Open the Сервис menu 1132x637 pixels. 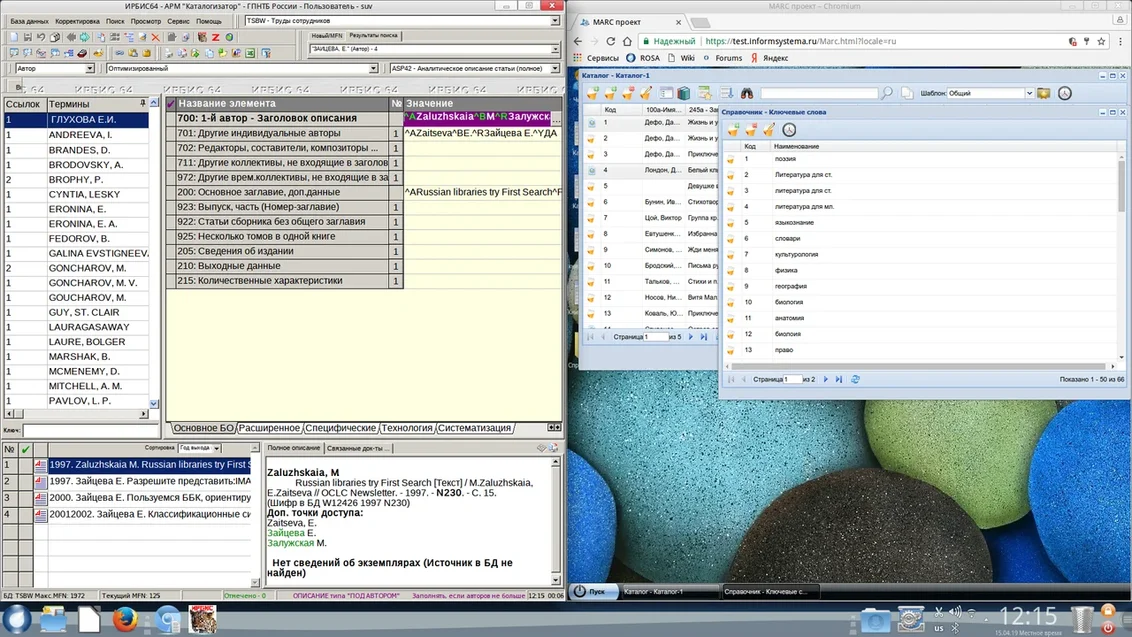coord(178,21)
